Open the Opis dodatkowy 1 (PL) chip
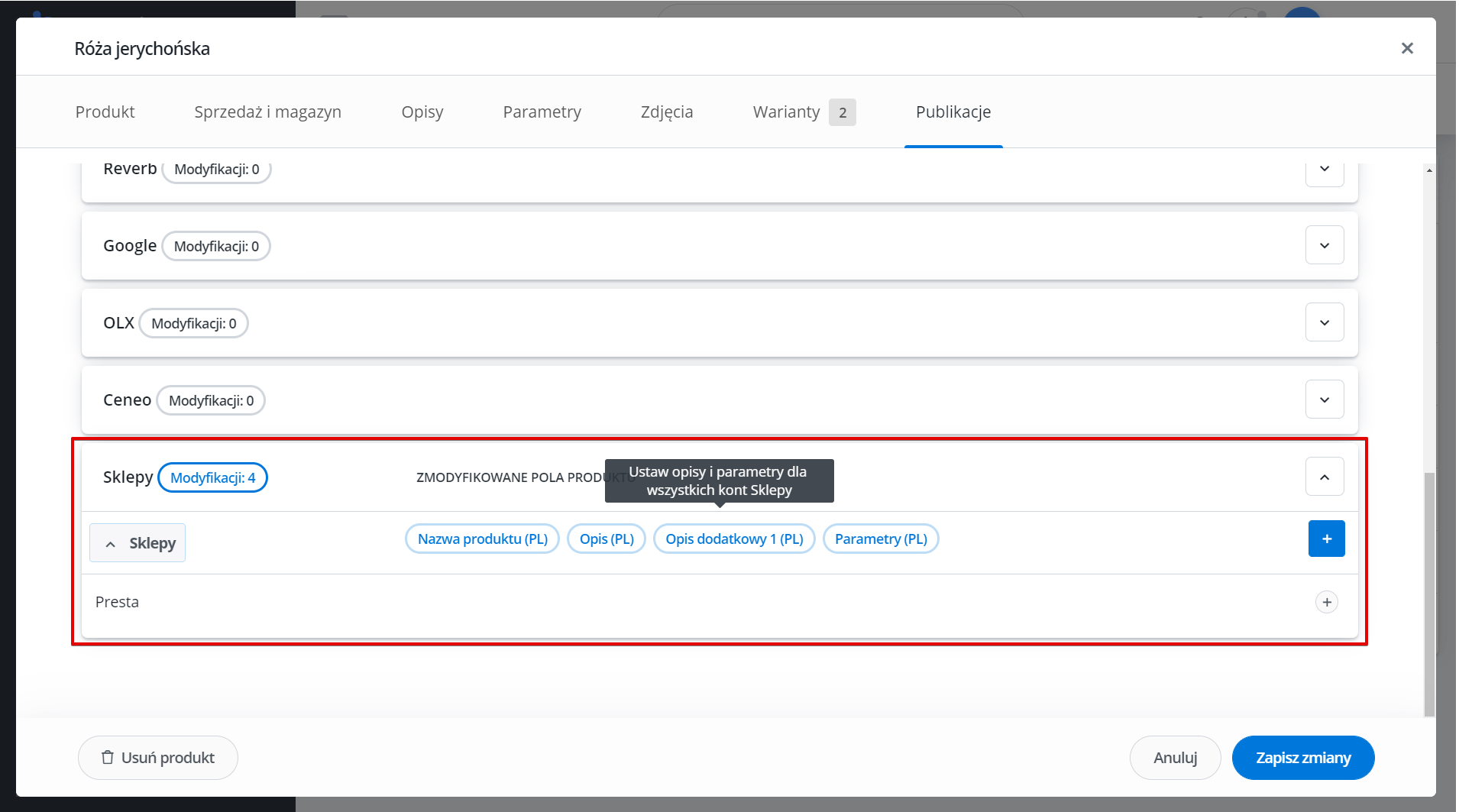Viewport: 1459px width, 812px height. [x=734, y=539]
